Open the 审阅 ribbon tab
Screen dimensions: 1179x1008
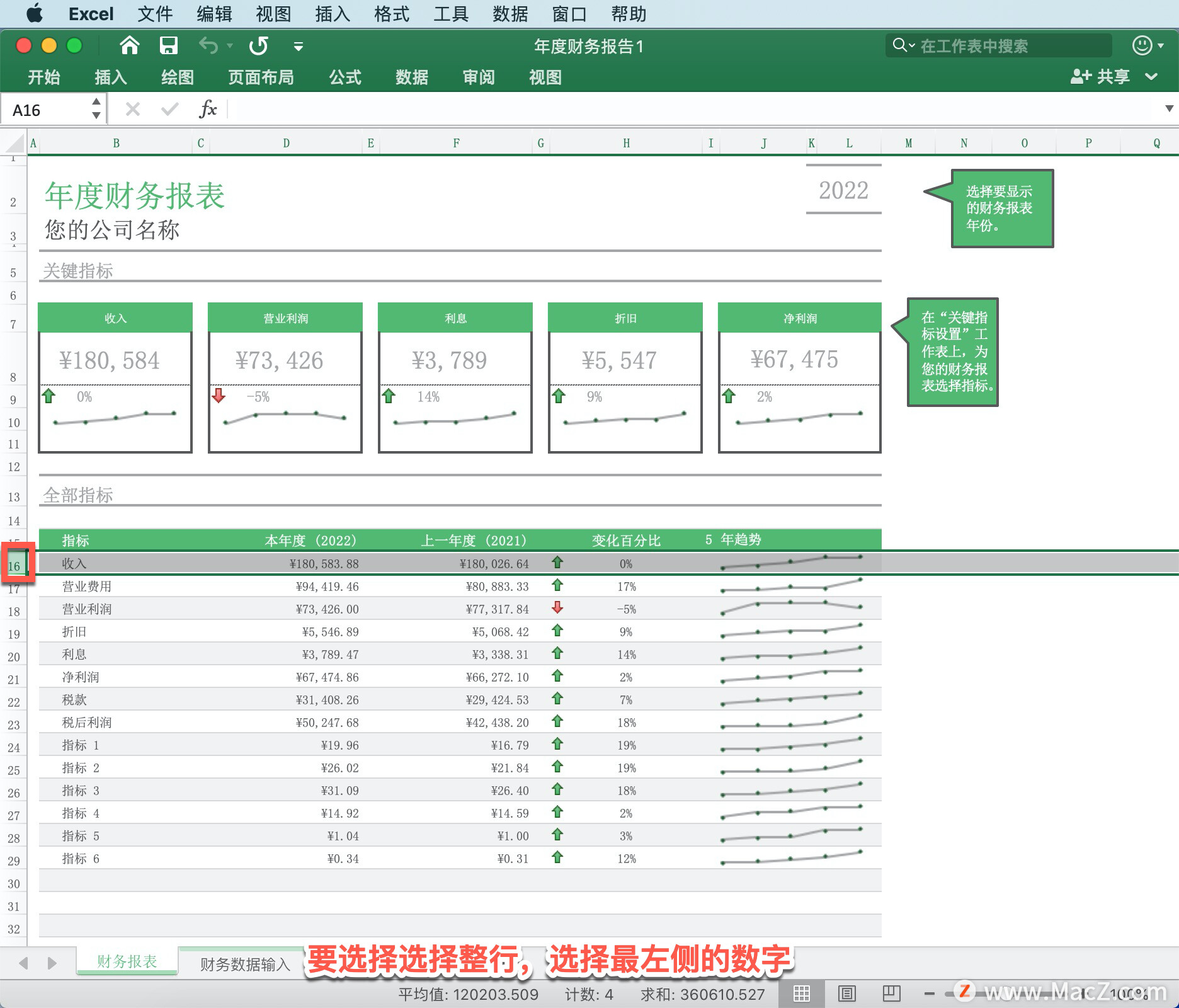pyautogui.click(x=479, y=77)
